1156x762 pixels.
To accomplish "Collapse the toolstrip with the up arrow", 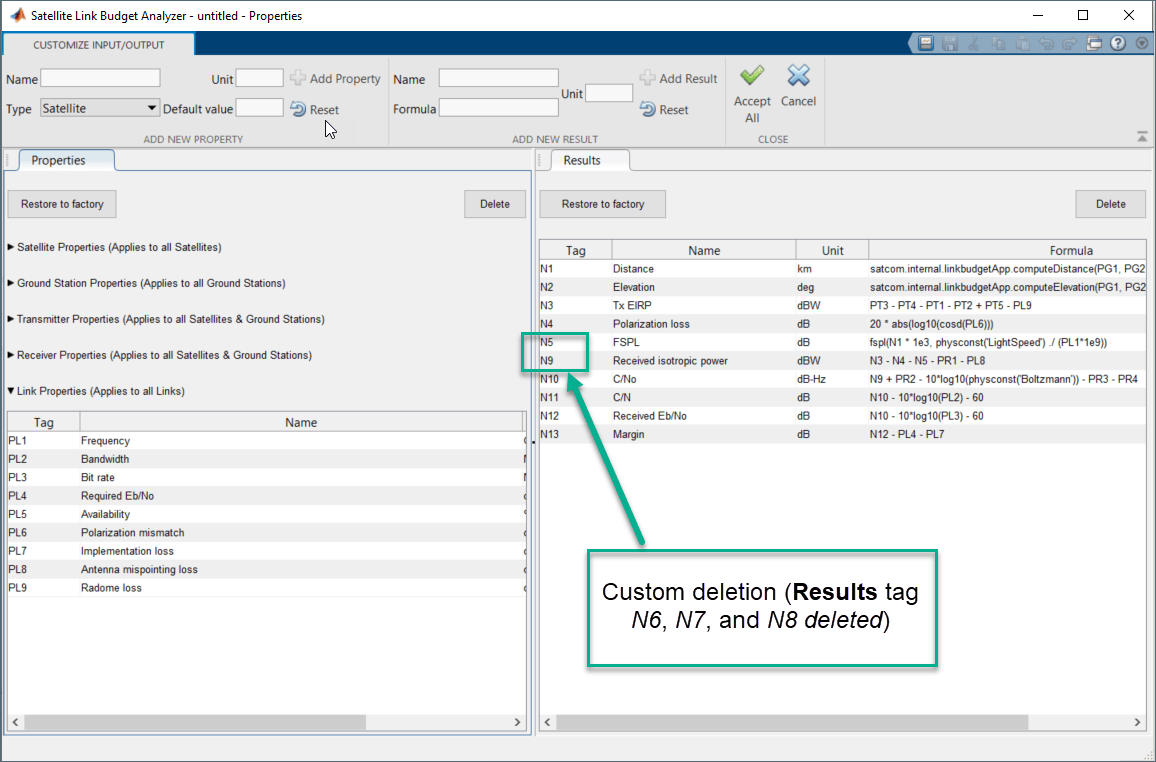I will [1141, 137].
